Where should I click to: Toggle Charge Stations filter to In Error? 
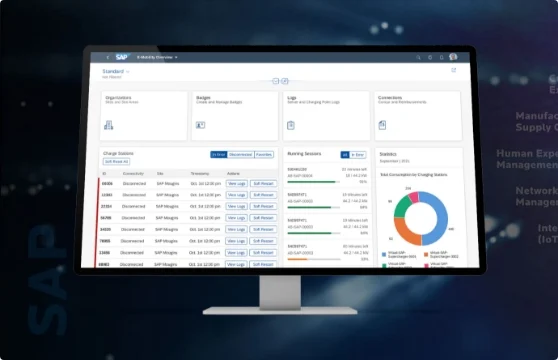click(219, 154)
